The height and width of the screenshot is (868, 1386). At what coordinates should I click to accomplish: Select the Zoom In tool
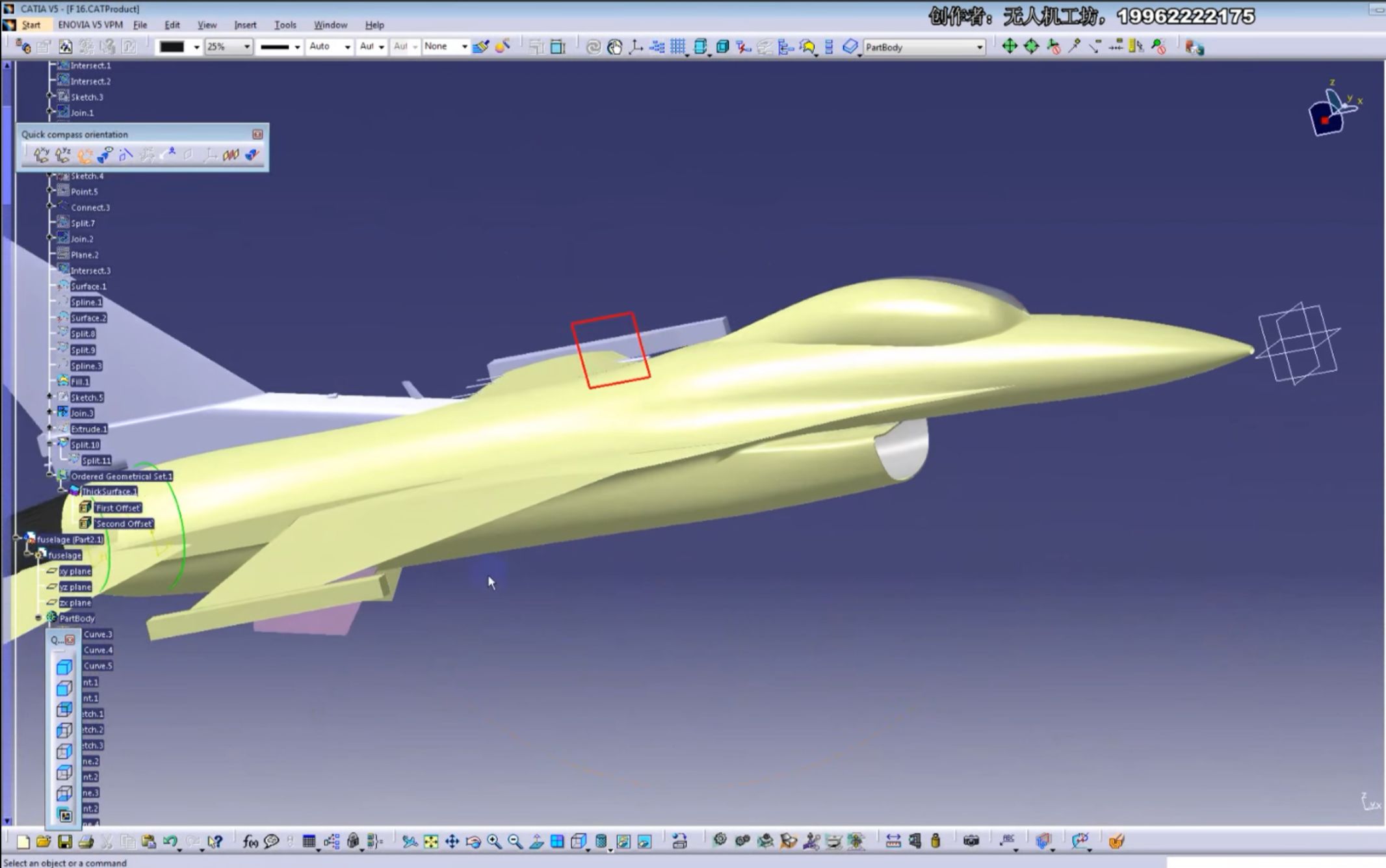click(493, 840)
